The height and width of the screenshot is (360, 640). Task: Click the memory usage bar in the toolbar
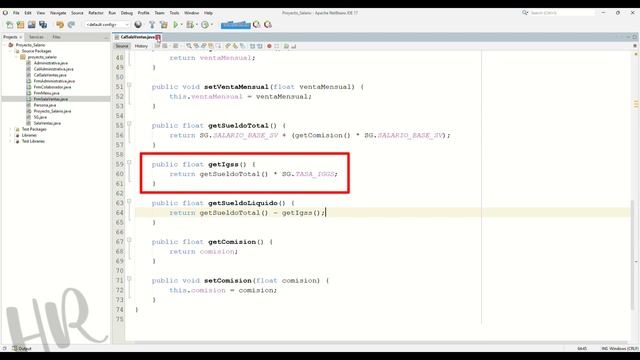click(236, 25)
